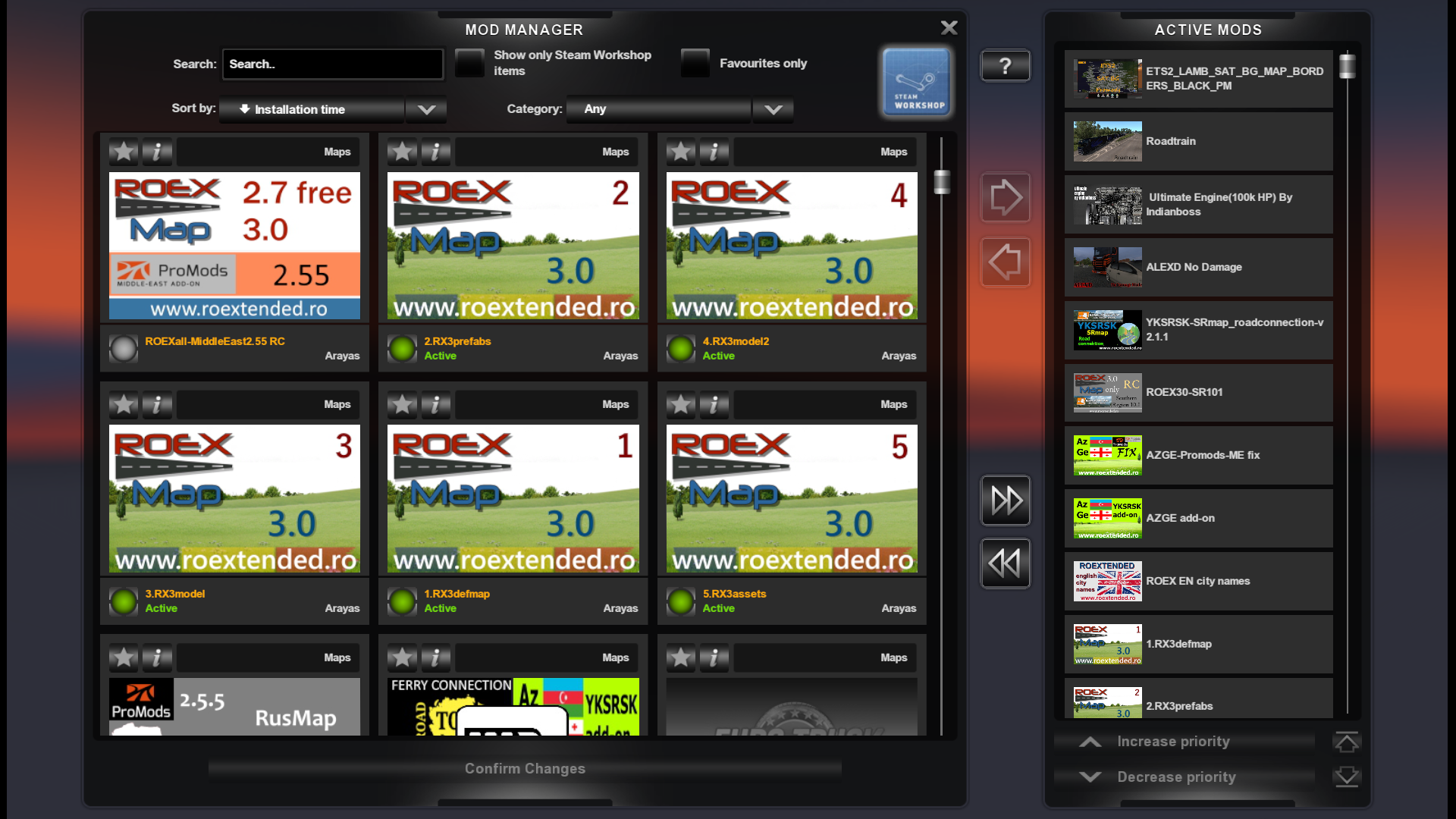Deactivate all mods with double-left arrow
The width and height of the screenshot is (1456, 819).
point(1005,563)
